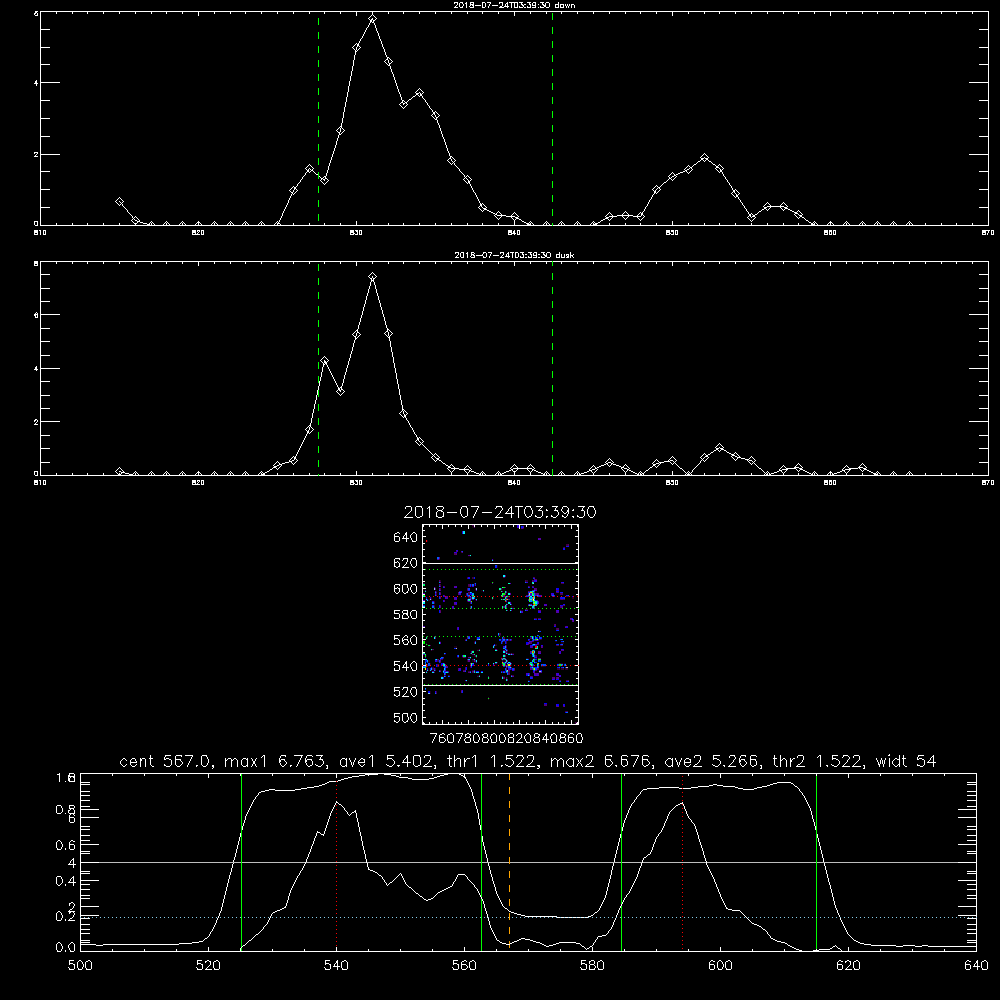Click the highest diamond marker in dusk plot
This screenshot has height=1000, width=1000.
point(372,277)
